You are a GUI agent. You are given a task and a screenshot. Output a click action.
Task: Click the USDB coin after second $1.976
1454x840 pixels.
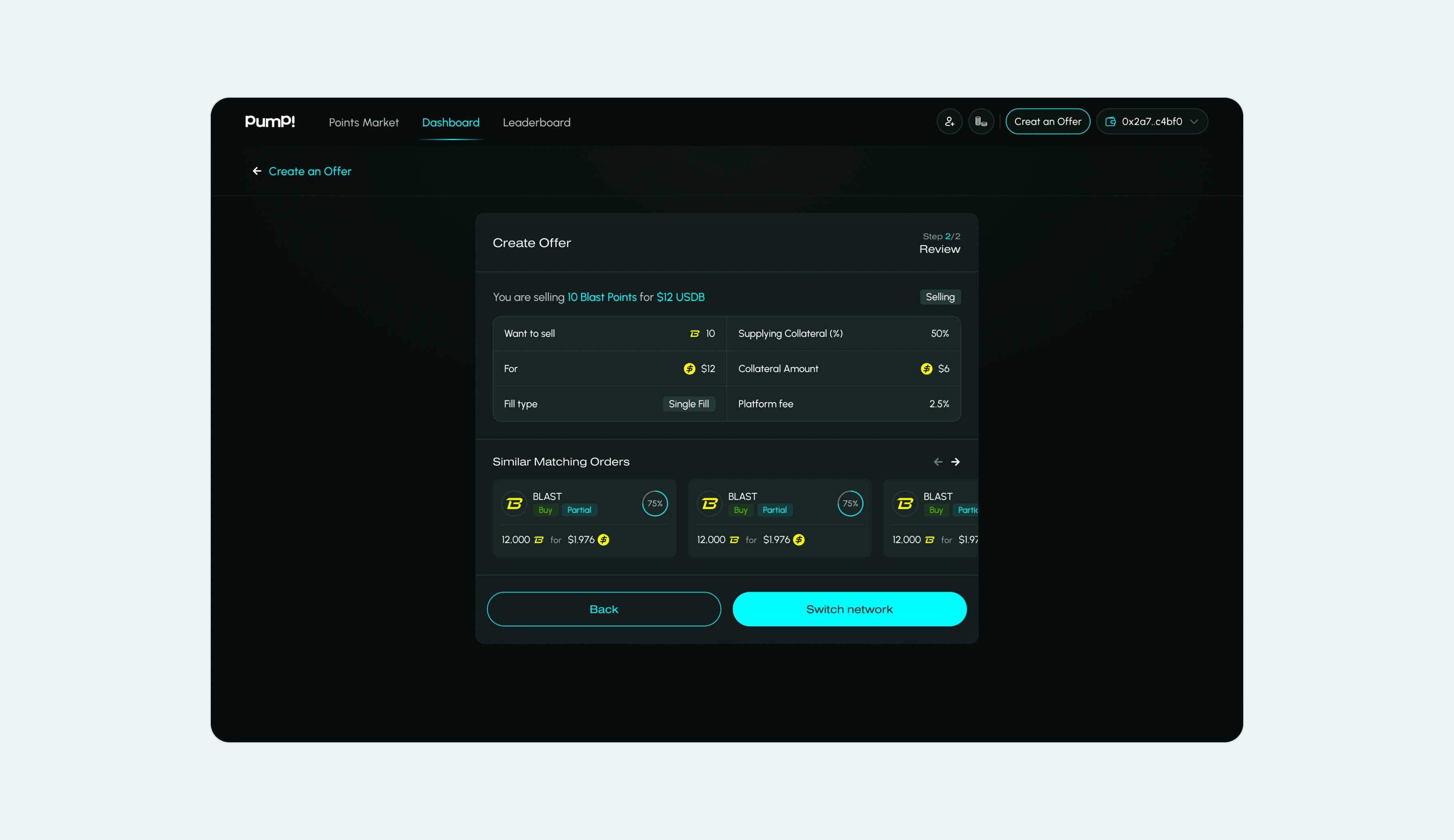coord(799,540)
